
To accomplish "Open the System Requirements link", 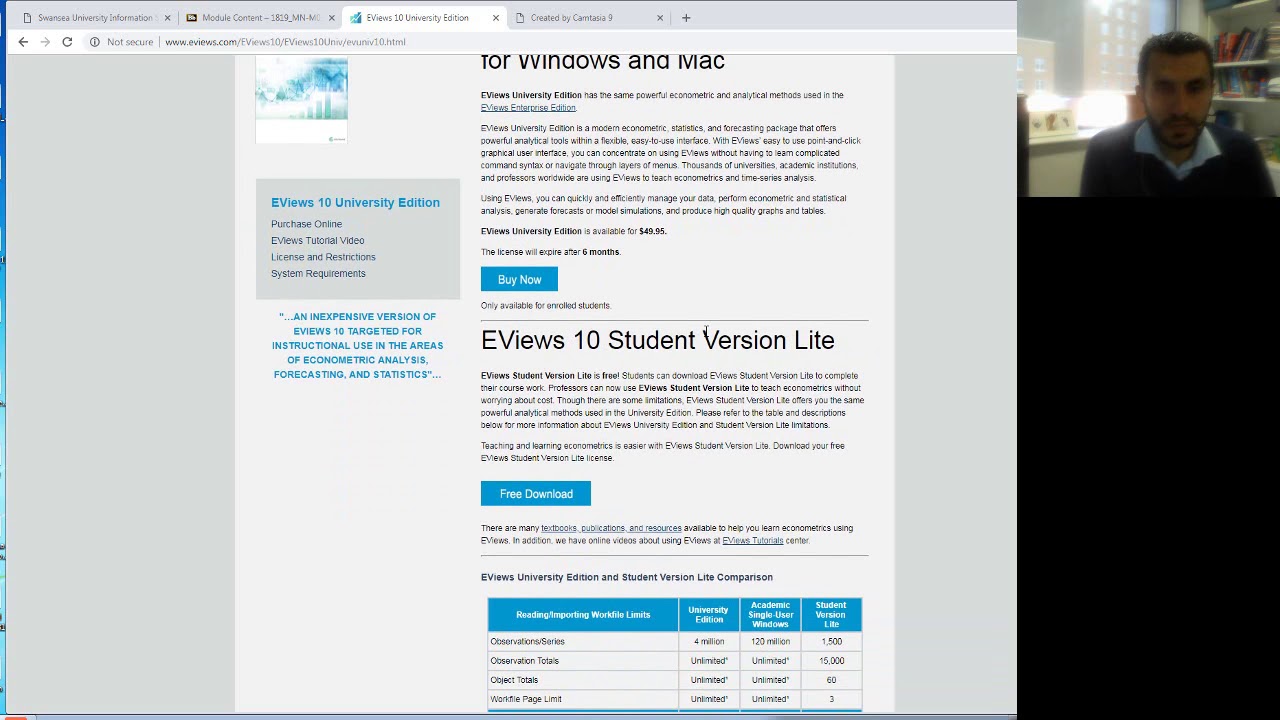I will coord(318,273).
